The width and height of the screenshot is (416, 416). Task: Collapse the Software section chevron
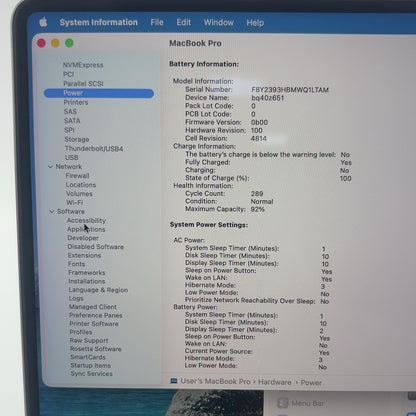tap(52, 211)
